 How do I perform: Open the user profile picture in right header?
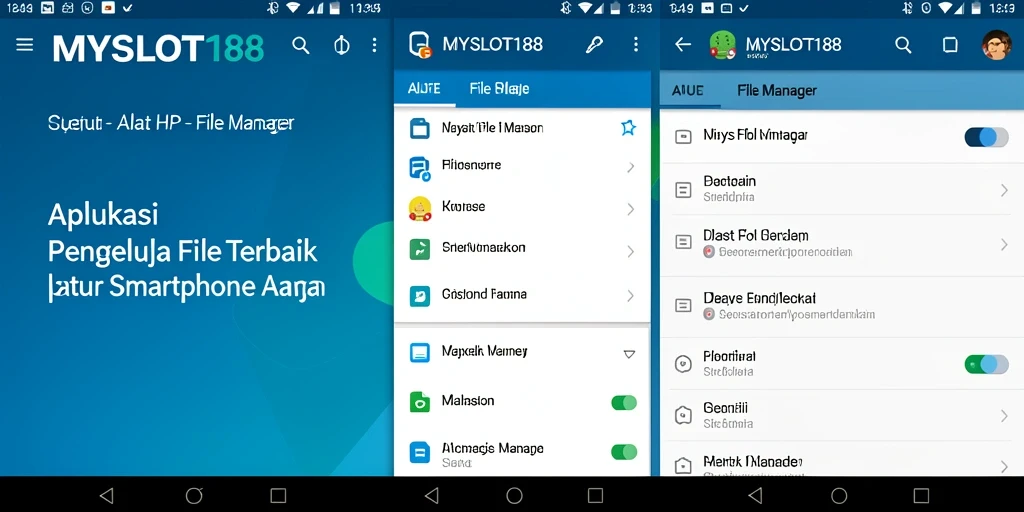(997, 44)
